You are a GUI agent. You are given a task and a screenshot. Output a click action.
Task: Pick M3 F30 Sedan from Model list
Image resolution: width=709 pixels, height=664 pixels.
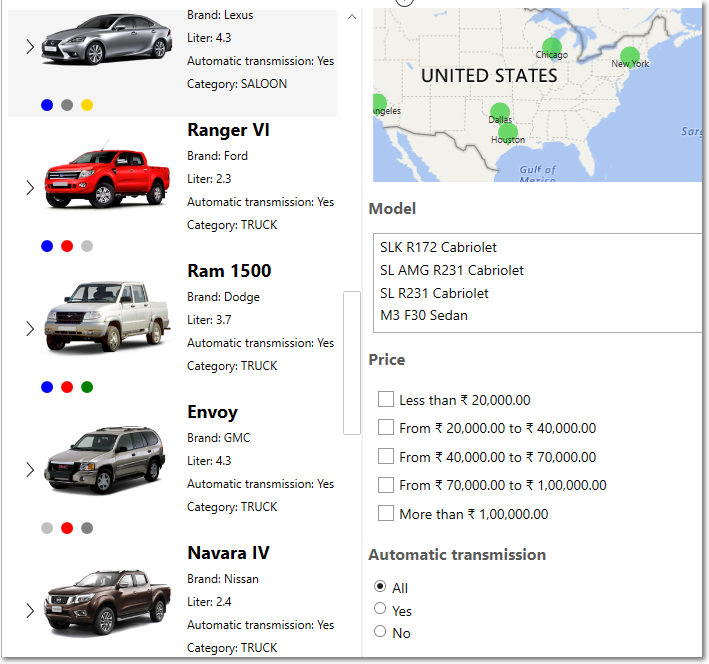[x=424, y=315]
